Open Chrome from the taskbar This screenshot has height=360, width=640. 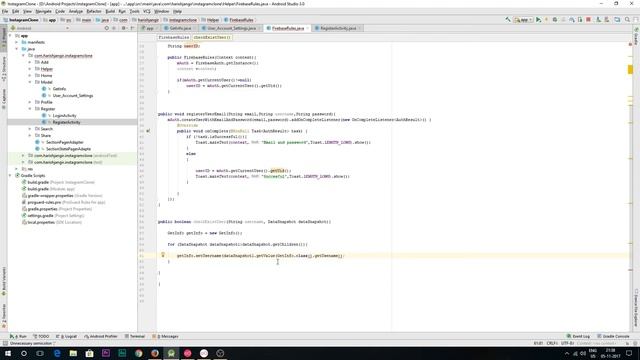(x=138, y=353)
